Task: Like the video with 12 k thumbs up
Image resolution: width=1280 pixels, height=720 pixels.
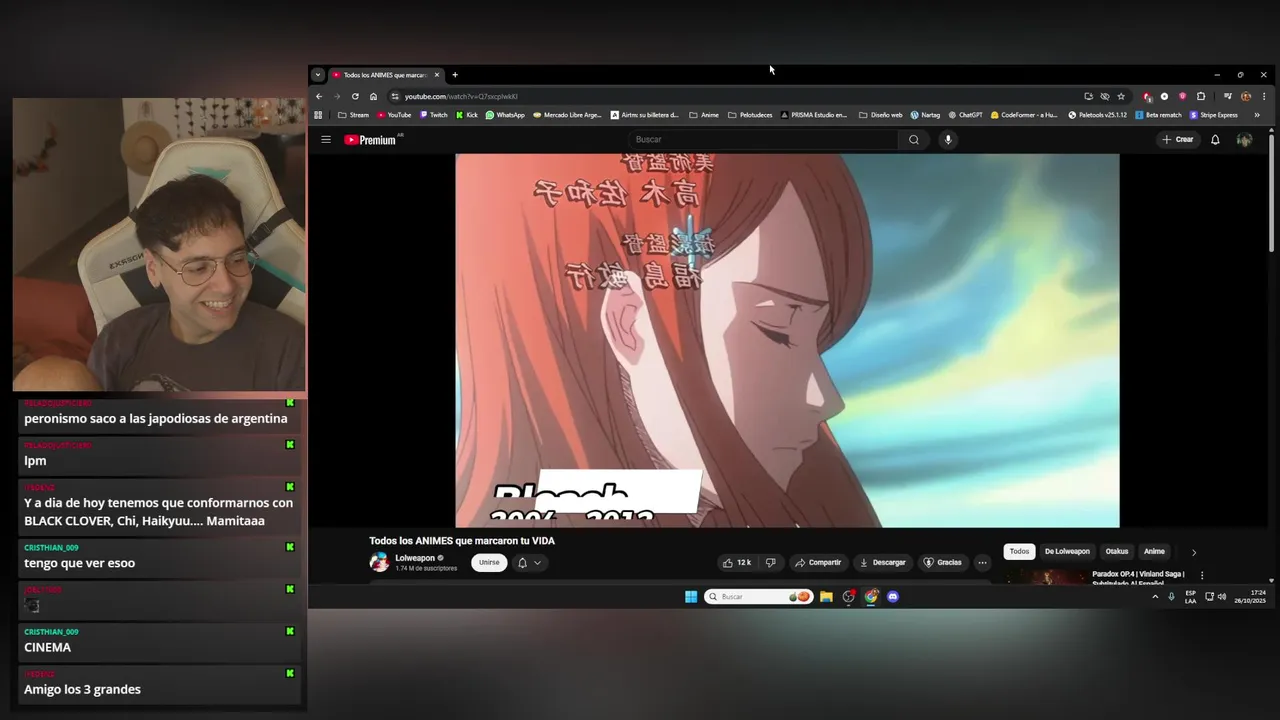Action: pos(738,563)
